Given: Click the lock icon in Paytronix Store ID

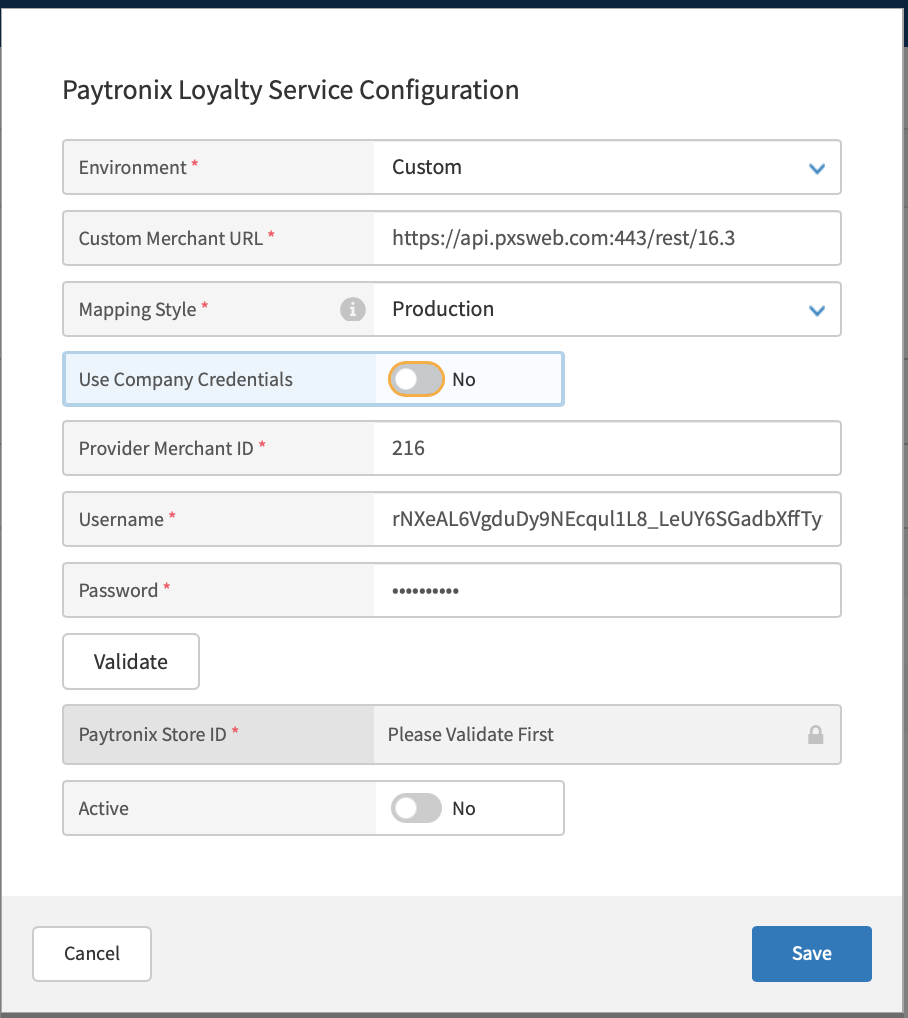Looking at the screenshot, I should tap(816, 735).
